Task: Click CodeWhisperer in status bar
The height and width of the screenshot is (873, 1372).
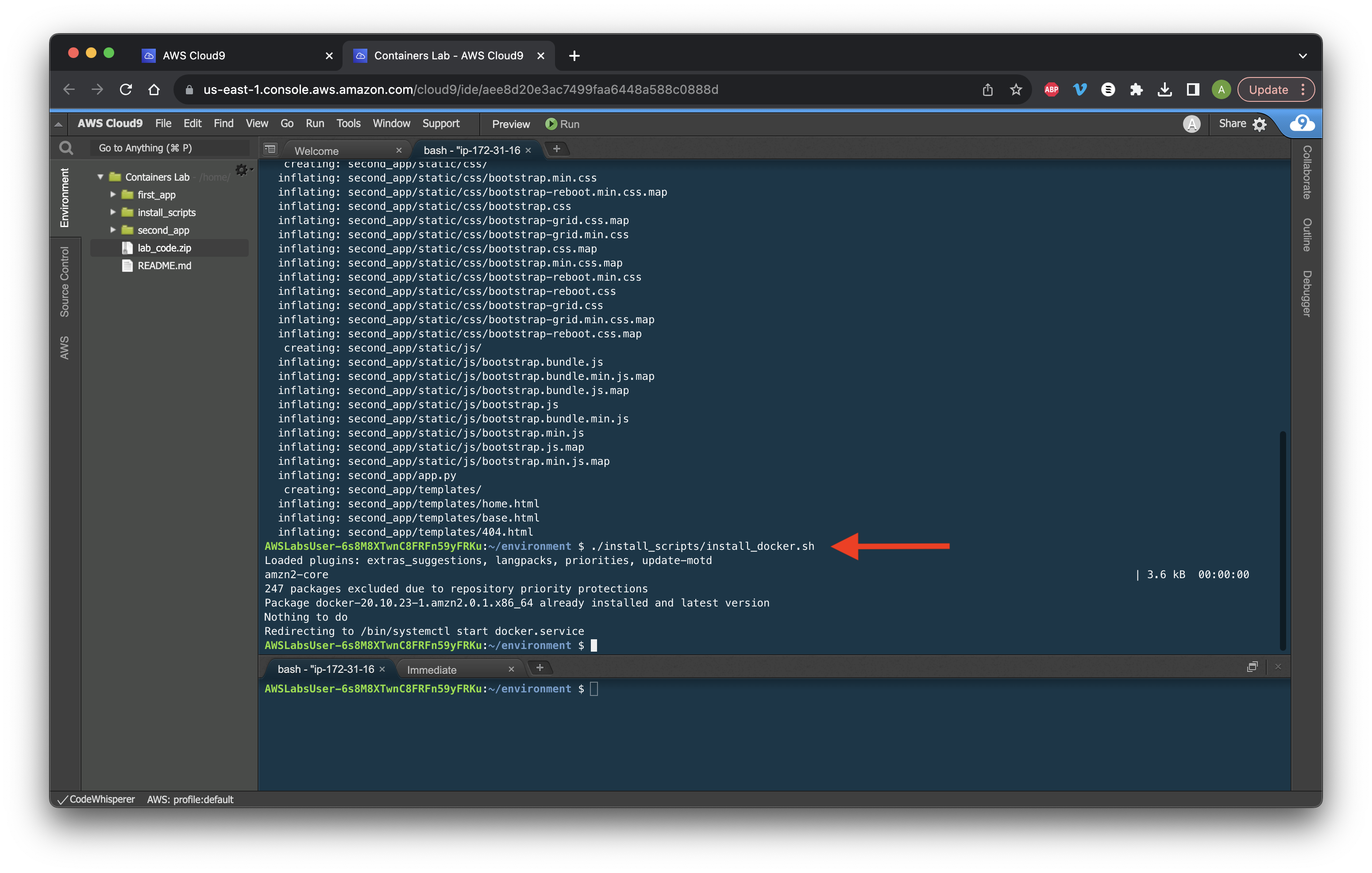Action: click(97, 799)
